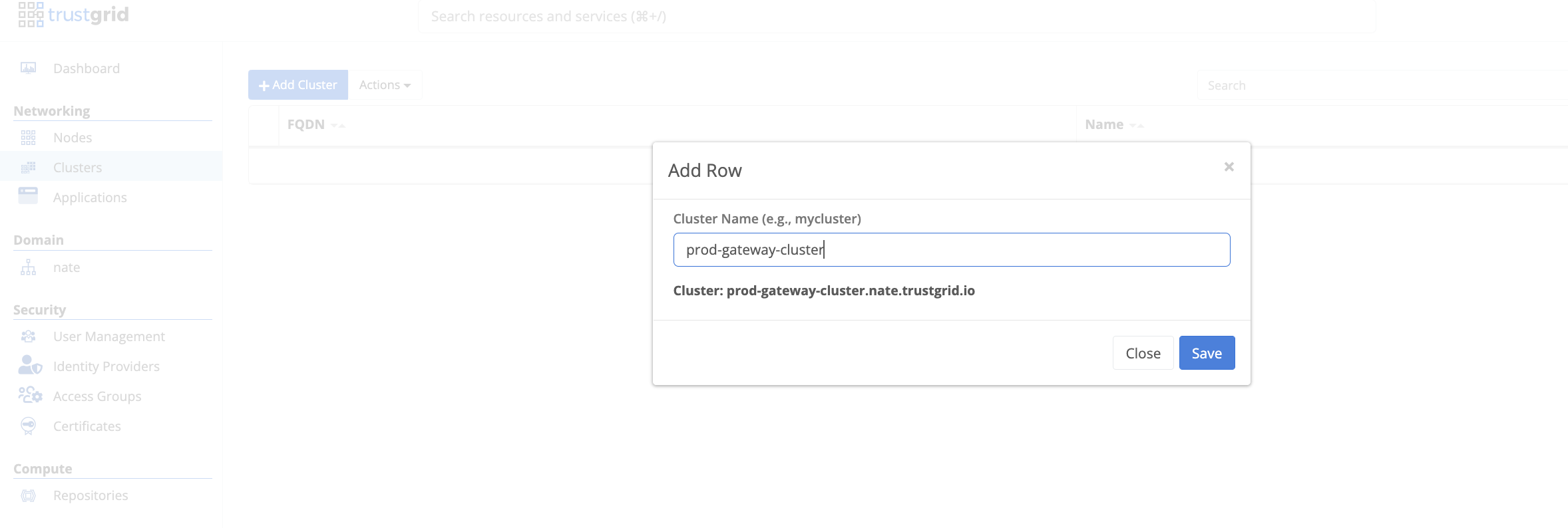
Task: Save the new cluster row
Action: click(1207, 353)
